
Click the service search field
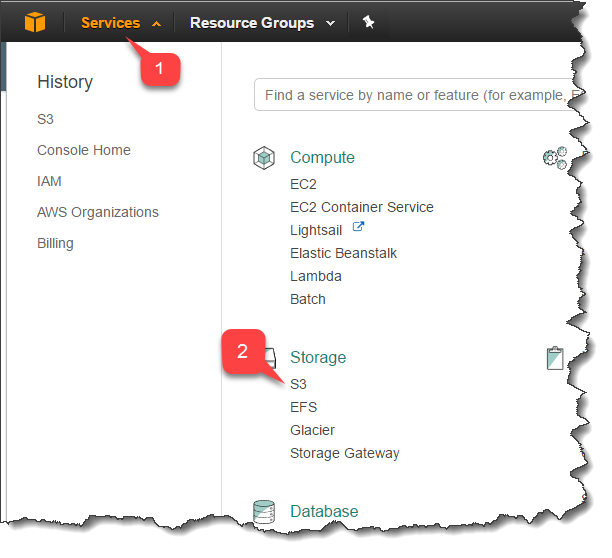click(416, 95)
